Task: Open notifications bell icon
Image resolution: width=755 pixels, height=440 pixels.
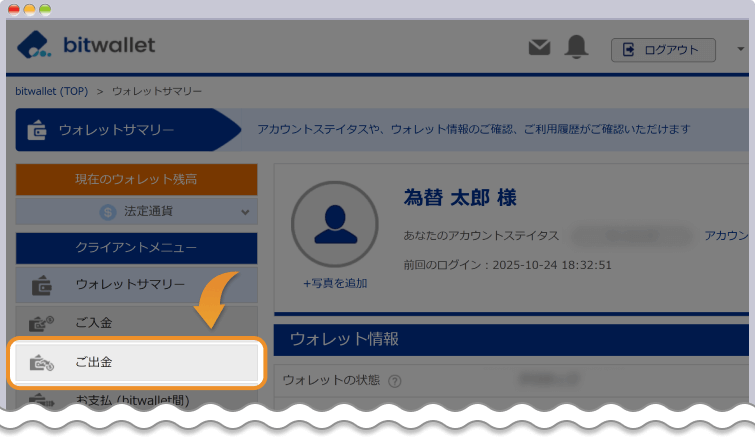Action: click(576, 47)
